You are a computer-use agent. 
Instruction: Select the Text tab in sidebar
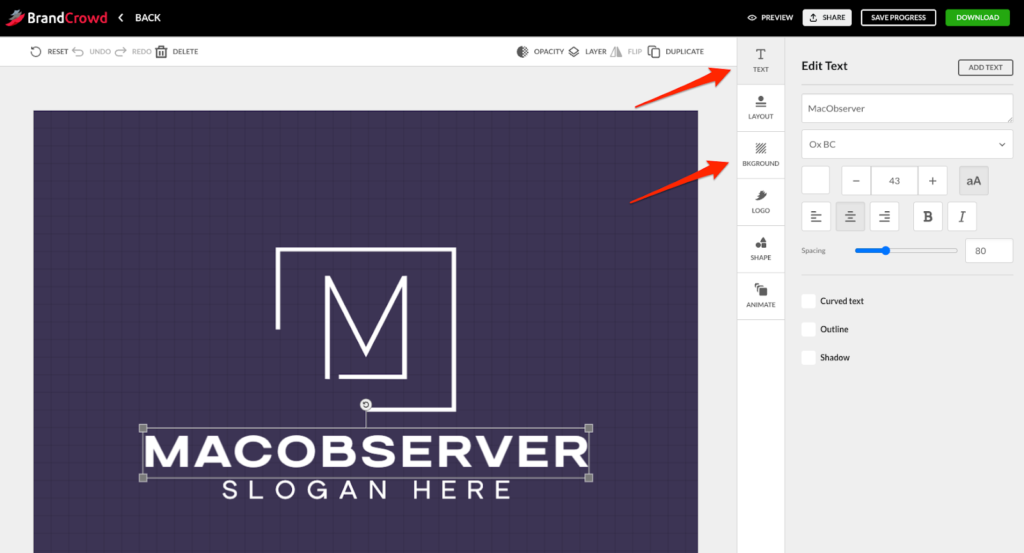pos(761,61)
